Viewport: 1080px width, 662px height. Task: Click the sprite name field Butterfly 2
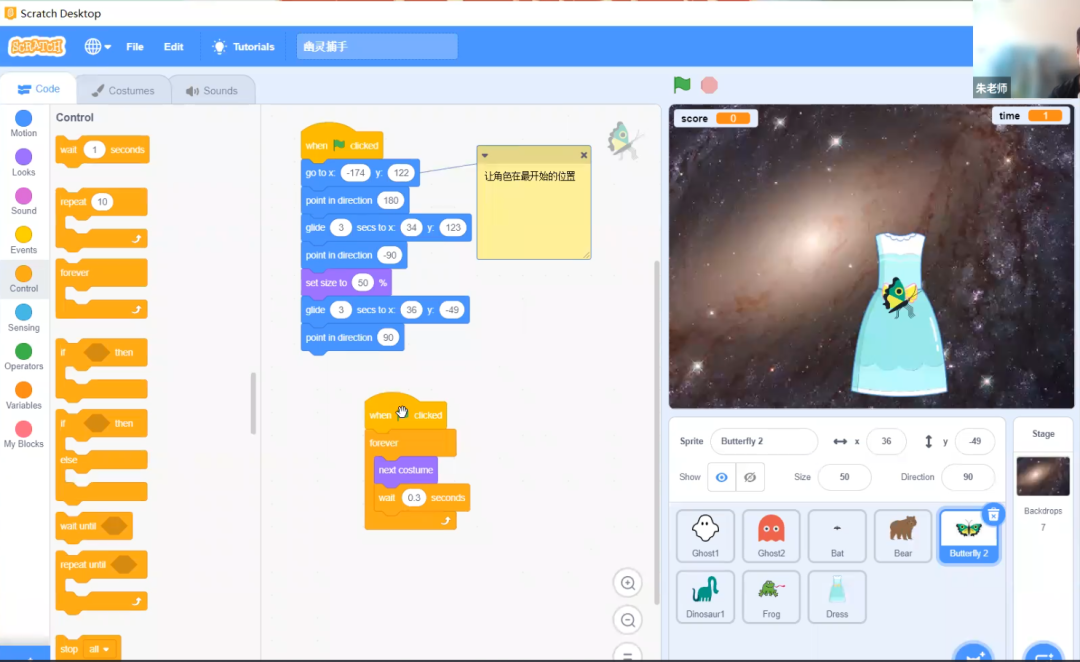(x=763, y=442)
